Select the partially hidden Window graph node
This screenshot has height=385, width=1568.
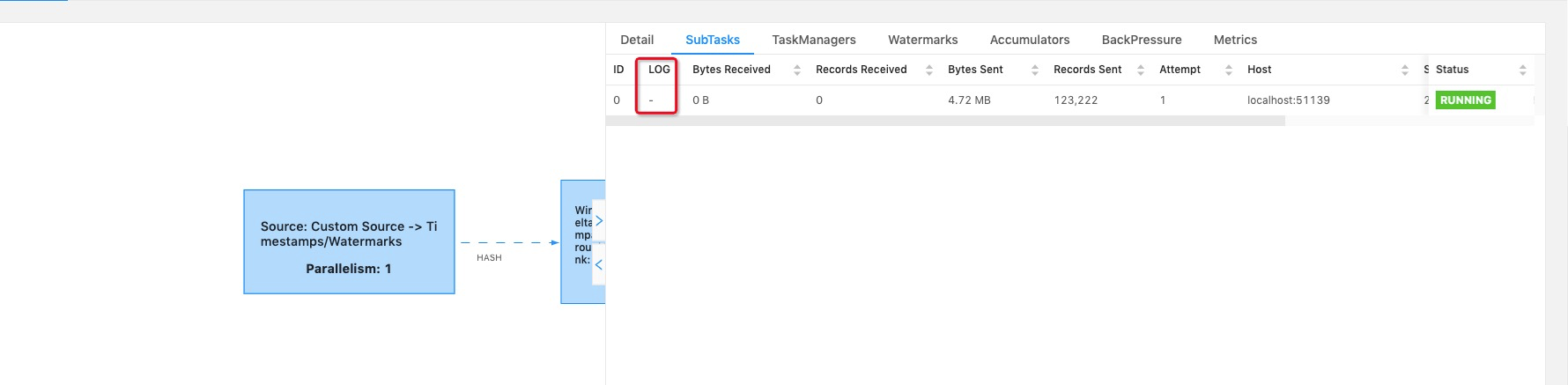point(582,241)
